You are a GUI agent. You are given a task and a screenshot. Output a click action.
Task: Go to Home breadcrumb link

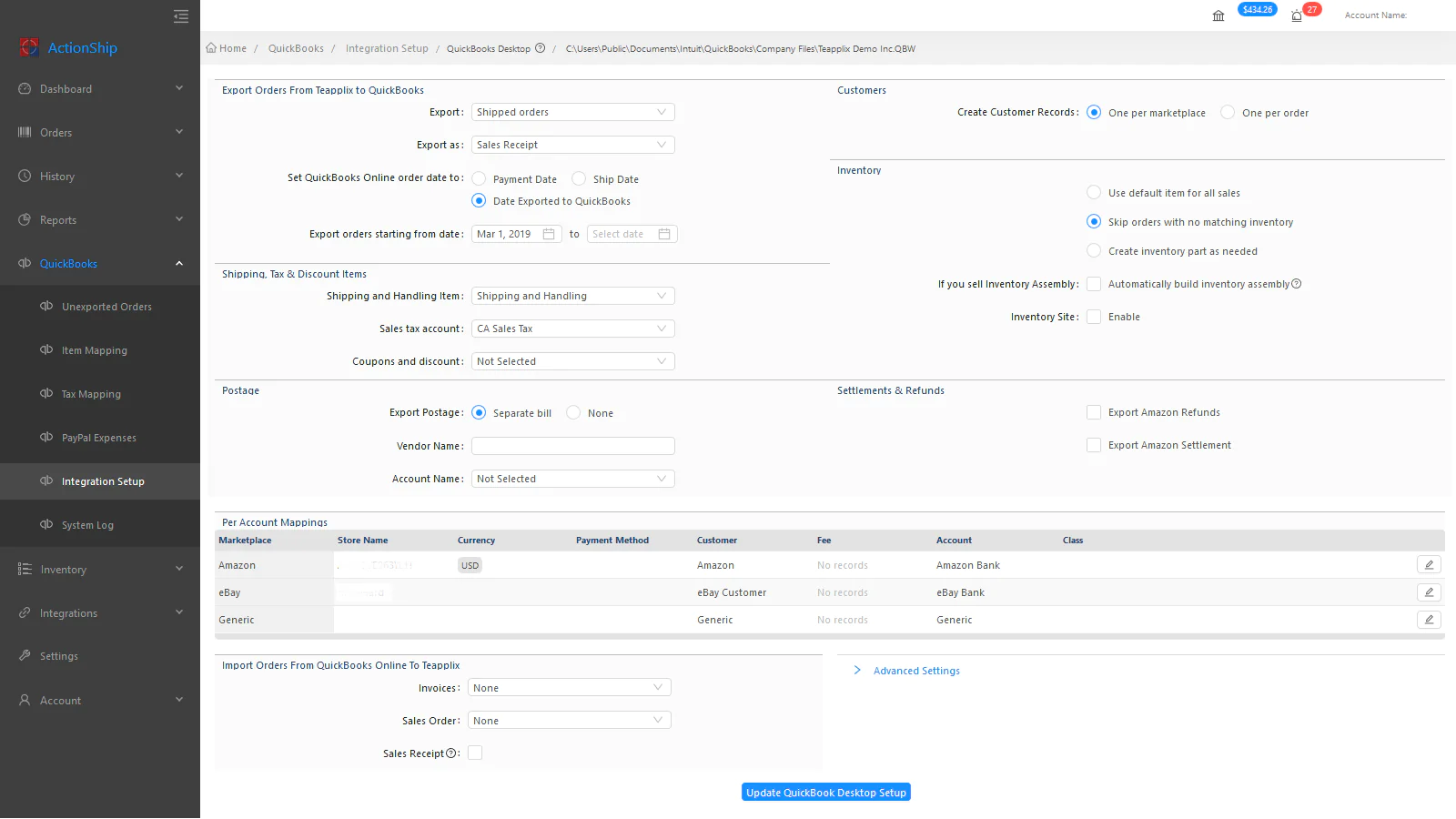click(x=233, y=48)
